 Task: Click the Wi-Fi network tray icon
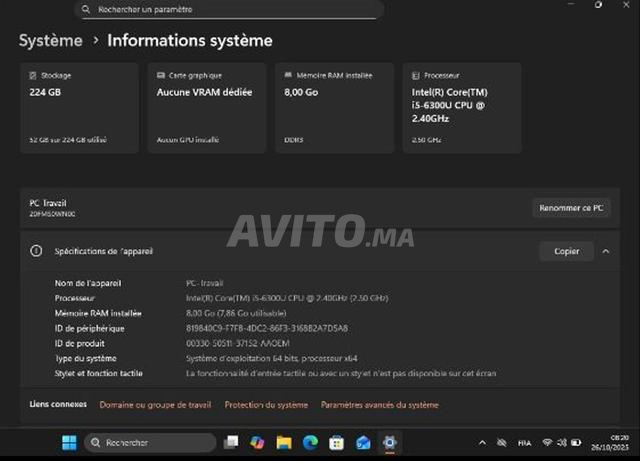tap(548, 442)
